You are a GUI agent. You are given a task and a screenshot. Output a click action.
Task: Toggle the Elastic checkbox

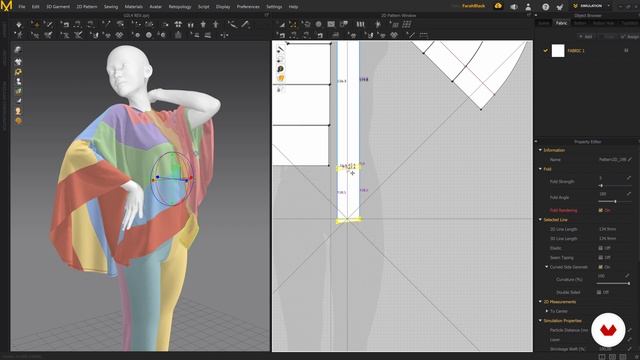pos(600,248)
